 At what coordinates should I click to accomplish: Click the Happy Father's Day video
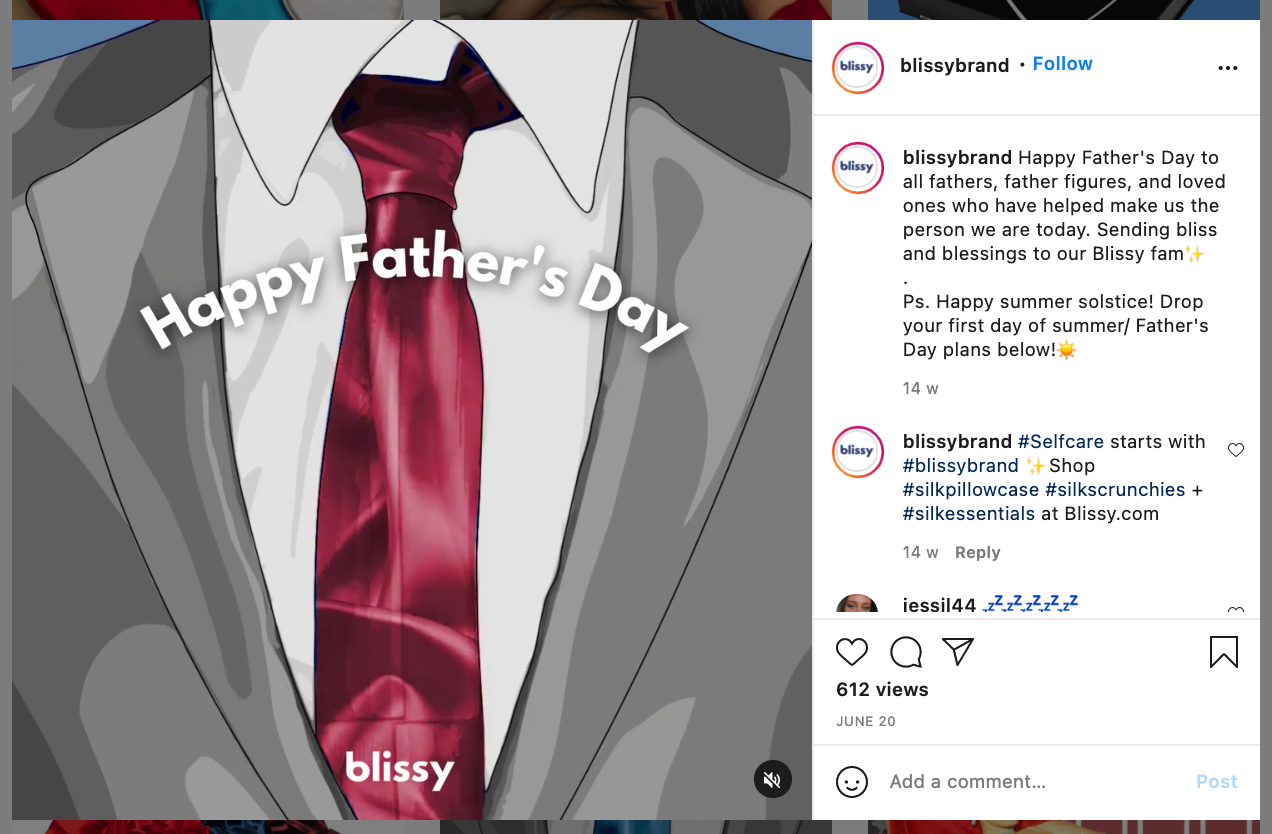point(412,420)
